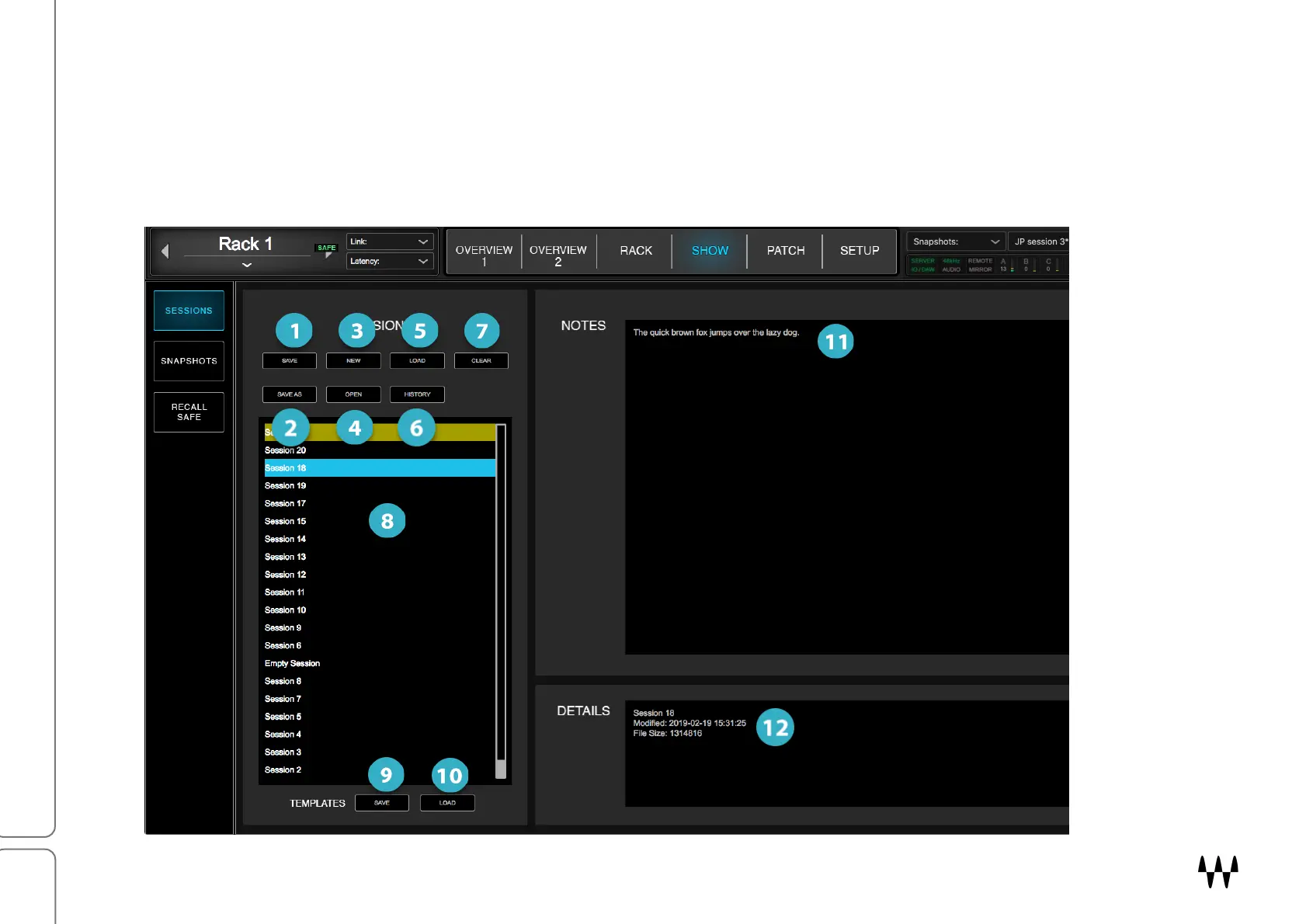
Task: Click the session Save button
Action: [x=290, y=361]
